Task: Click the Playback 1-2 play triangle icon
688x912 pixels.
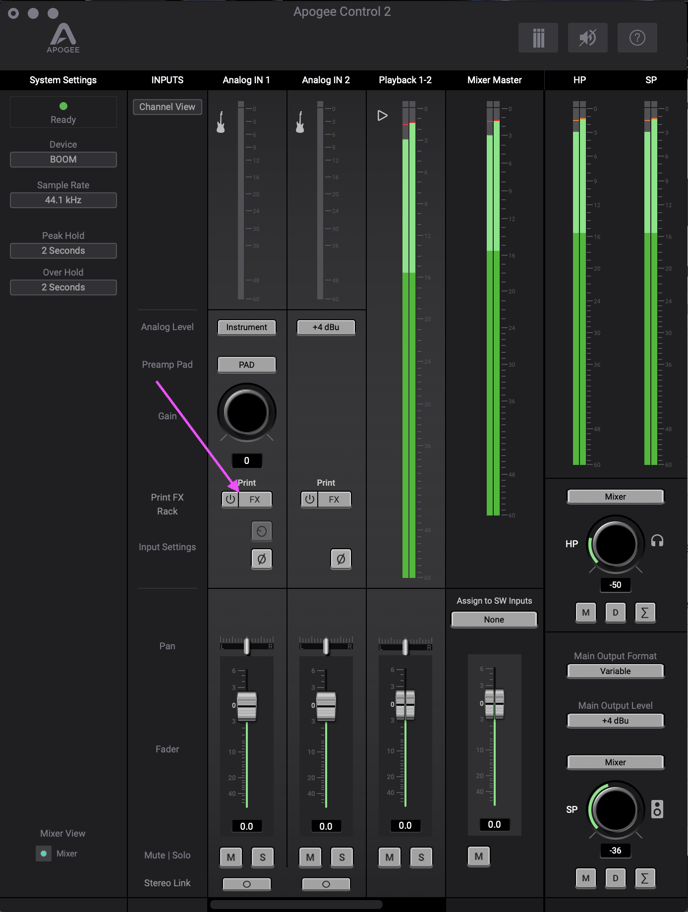Action: coord(382,116)
